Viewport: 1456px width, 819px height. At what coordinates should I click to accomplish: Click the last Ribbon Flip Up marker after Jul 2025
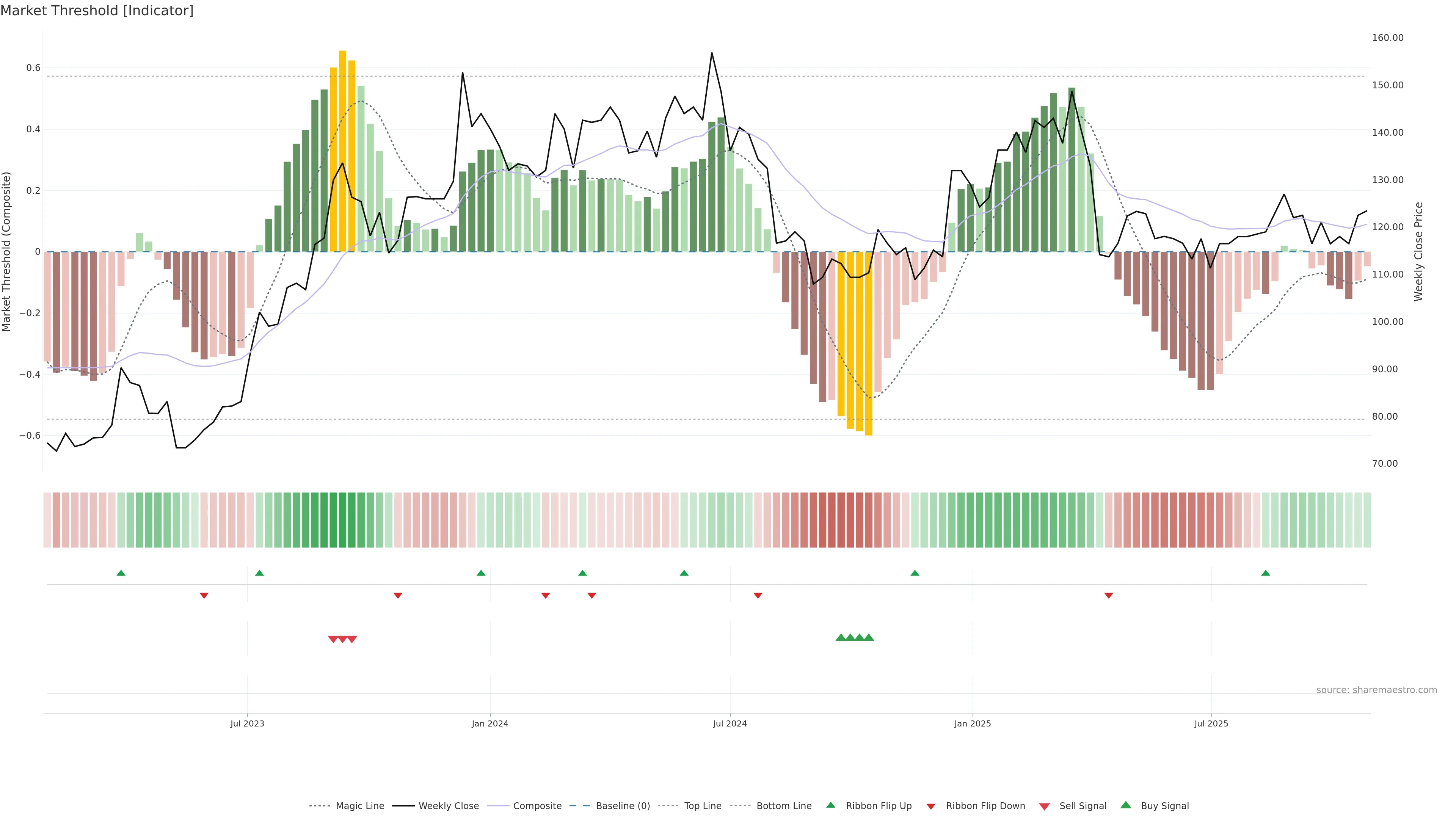tap(1266, 573)
